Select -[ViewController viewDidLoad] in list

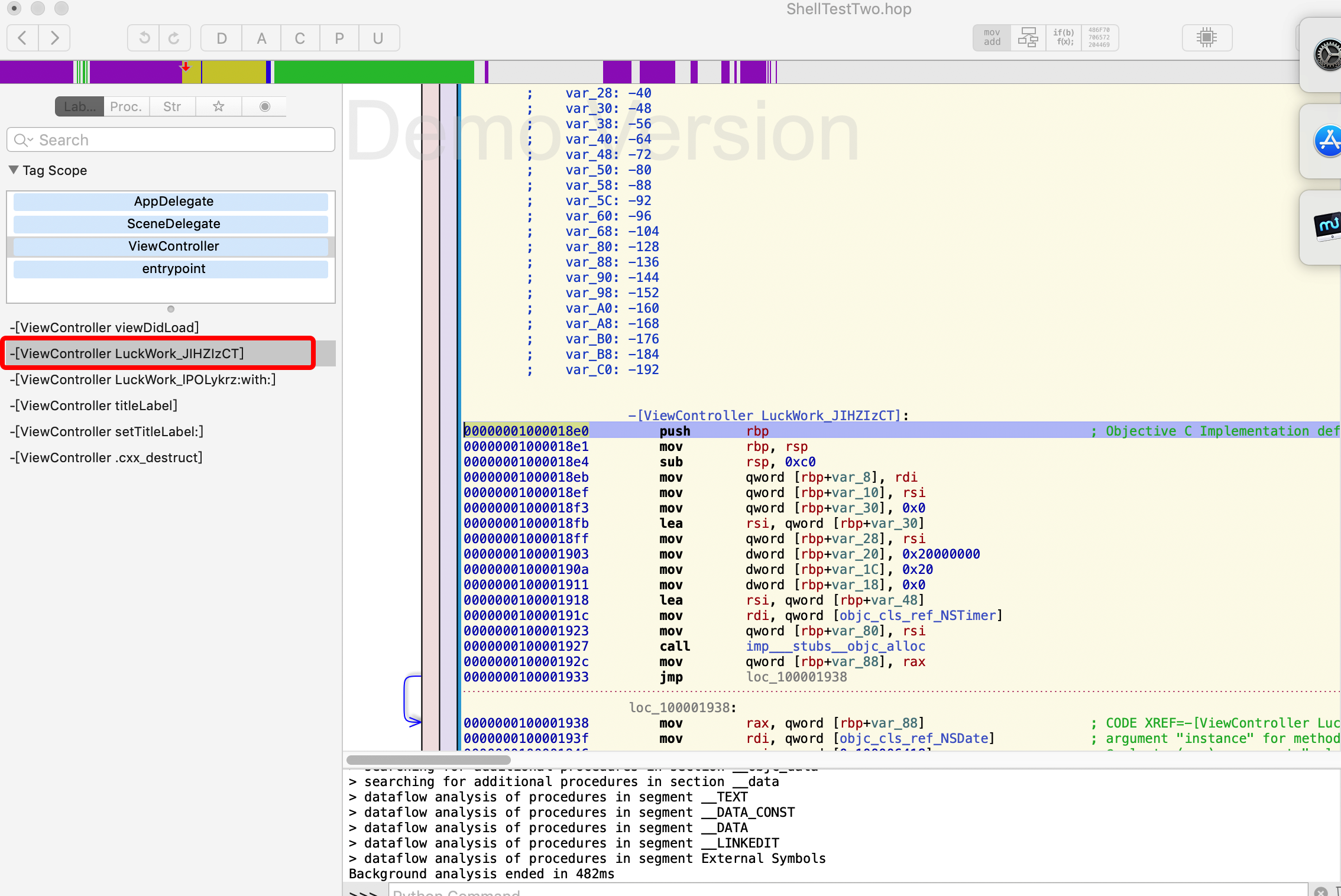click(105, 327)
